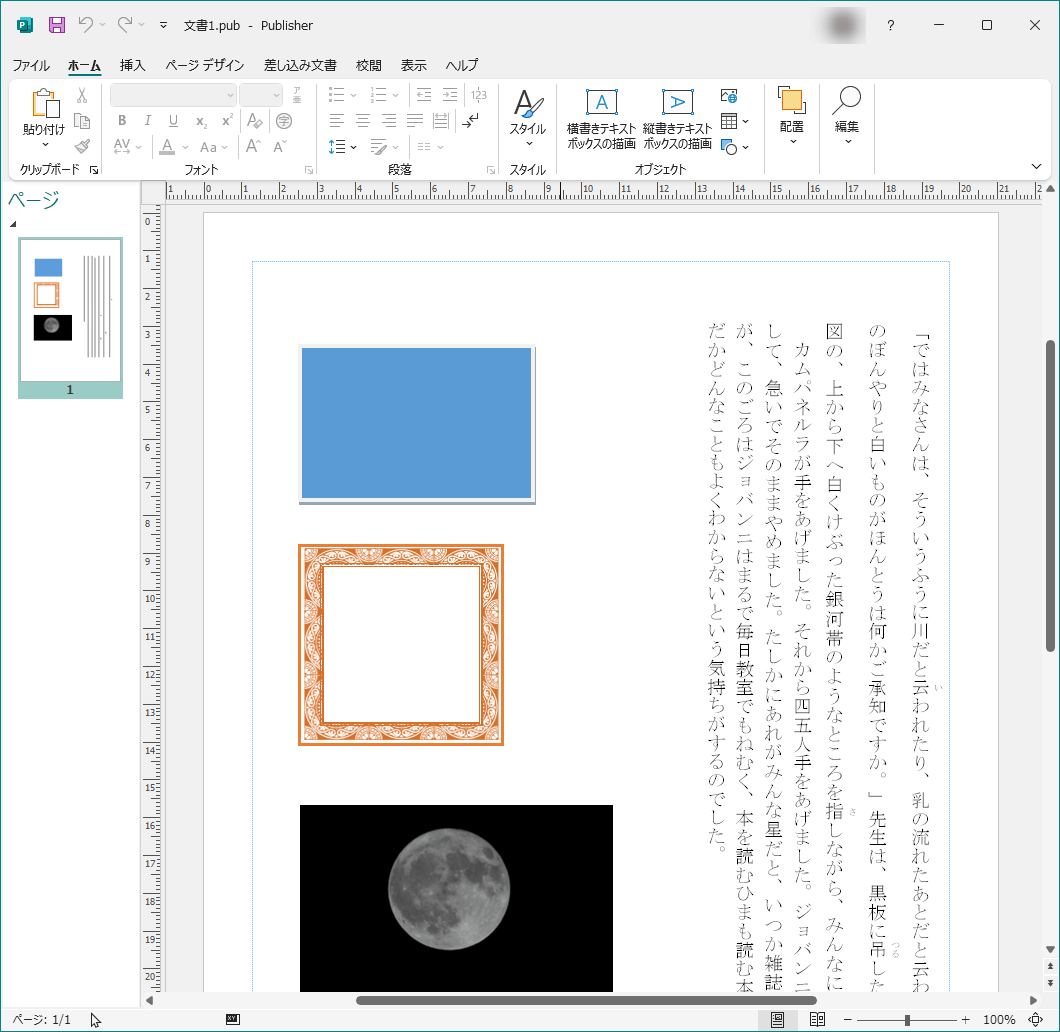Click the align text center icon
The width and height of the screenshot is (1060, 1032).
[x=362, y=121]
